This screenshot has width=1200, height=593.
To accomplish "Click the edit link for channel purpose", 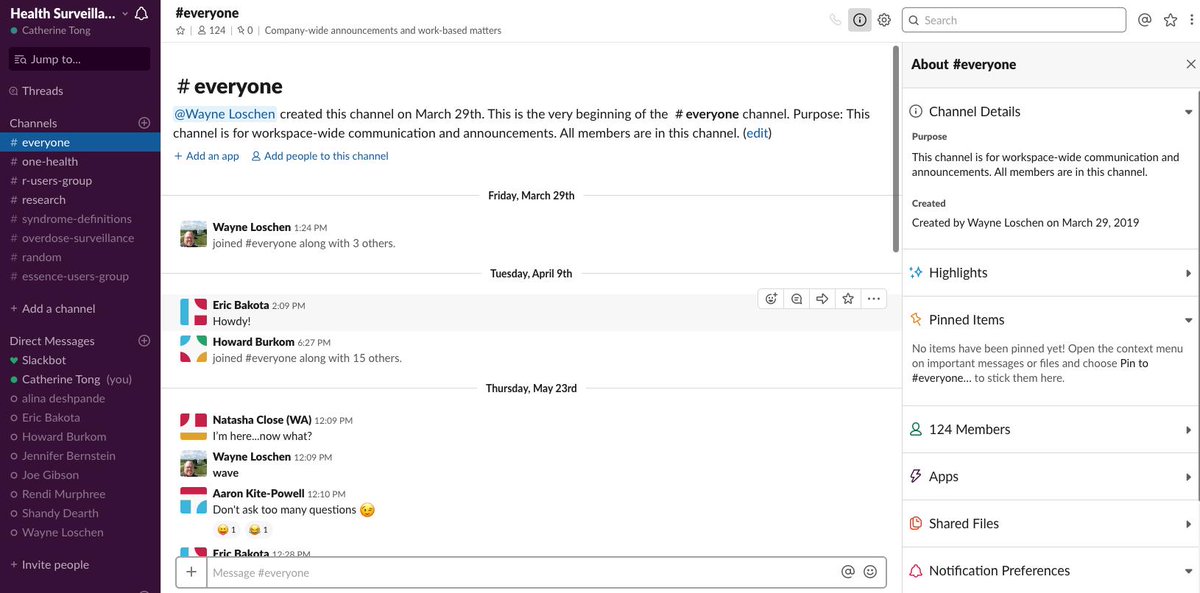I will [758, 133].
